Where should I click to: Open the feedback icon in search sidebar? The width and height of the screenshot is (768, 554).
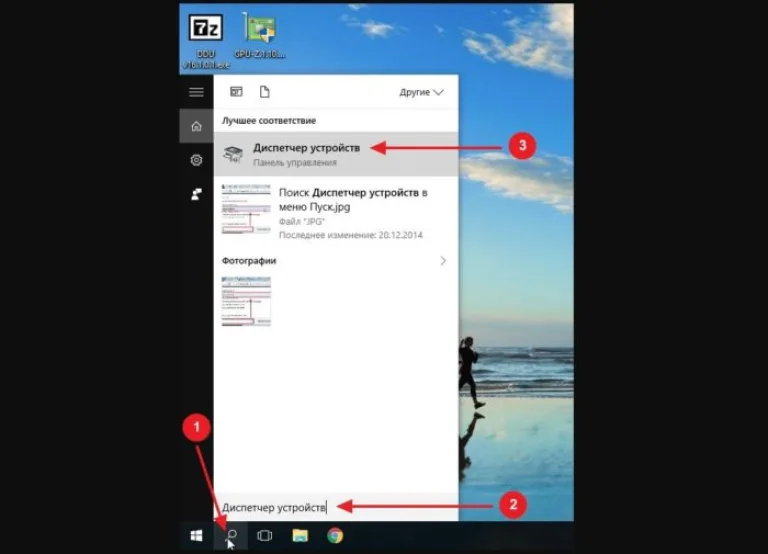196,194
